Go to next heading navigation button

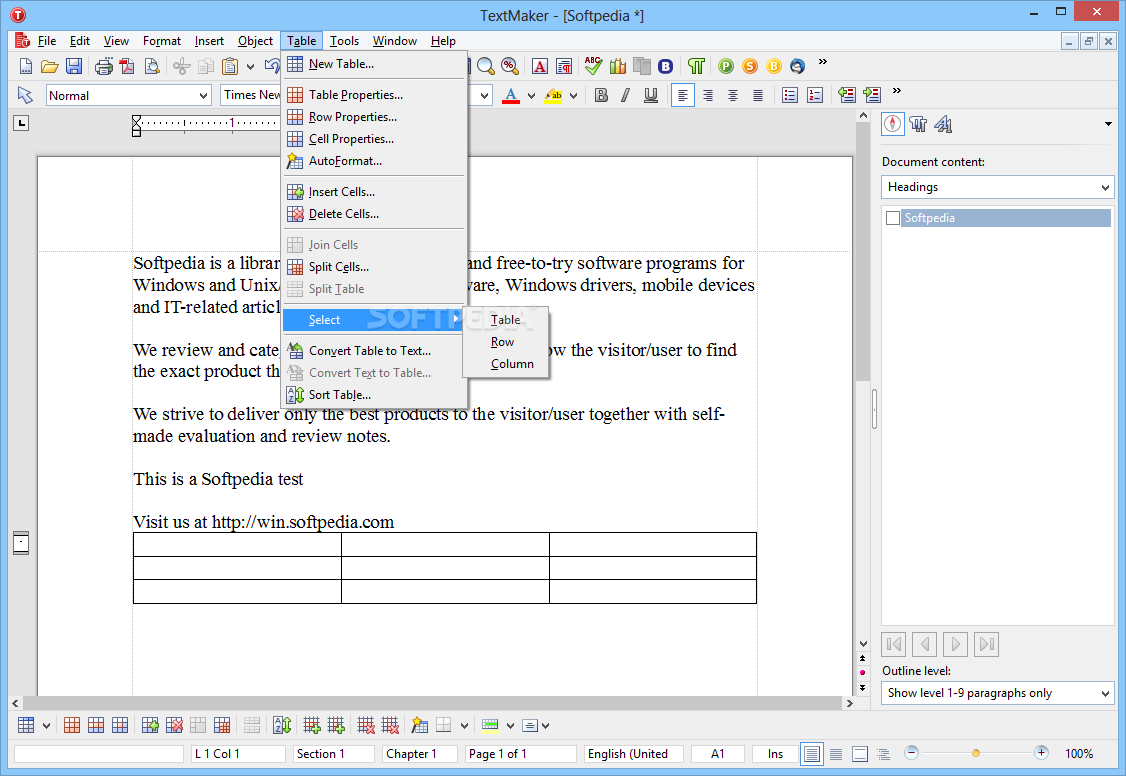956,644
